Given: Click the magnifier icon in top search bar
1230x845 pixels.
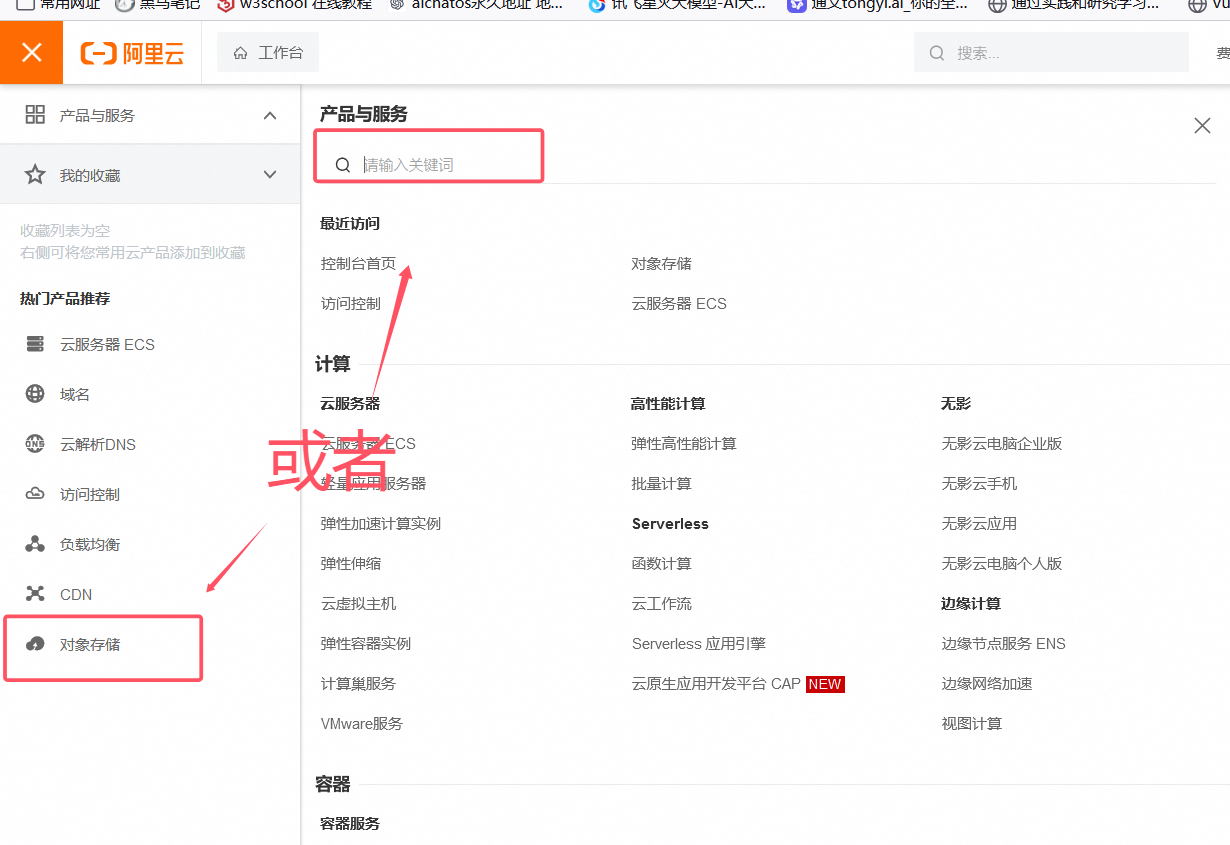Looking at the screenshot, I should (x=937, y=53).
